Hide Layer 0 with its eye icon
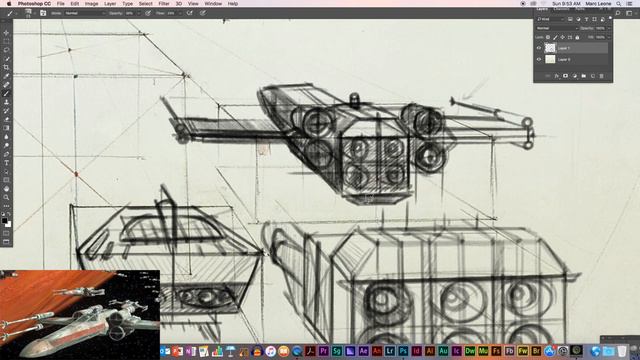Screen dimensions: 640x360 pyautogui.click(x=539, y=60)
